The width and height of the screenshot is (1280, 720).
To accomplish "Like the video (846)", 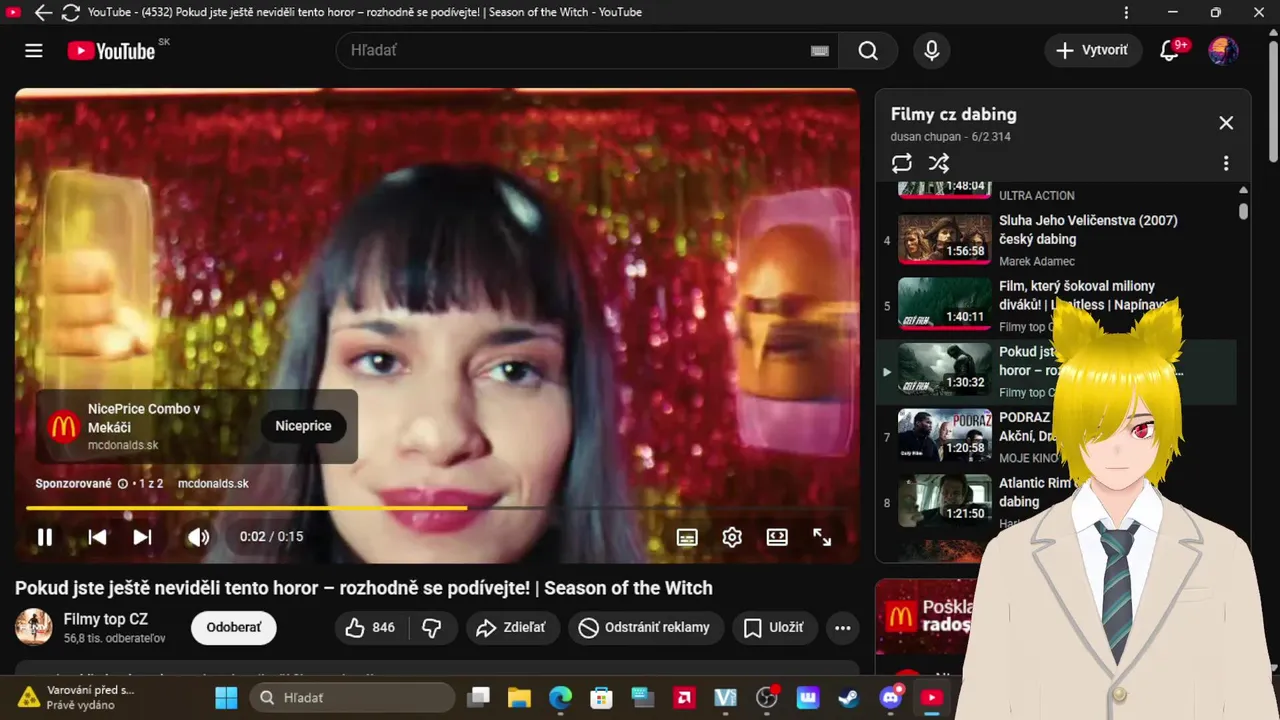I will [x=369, y=628].
